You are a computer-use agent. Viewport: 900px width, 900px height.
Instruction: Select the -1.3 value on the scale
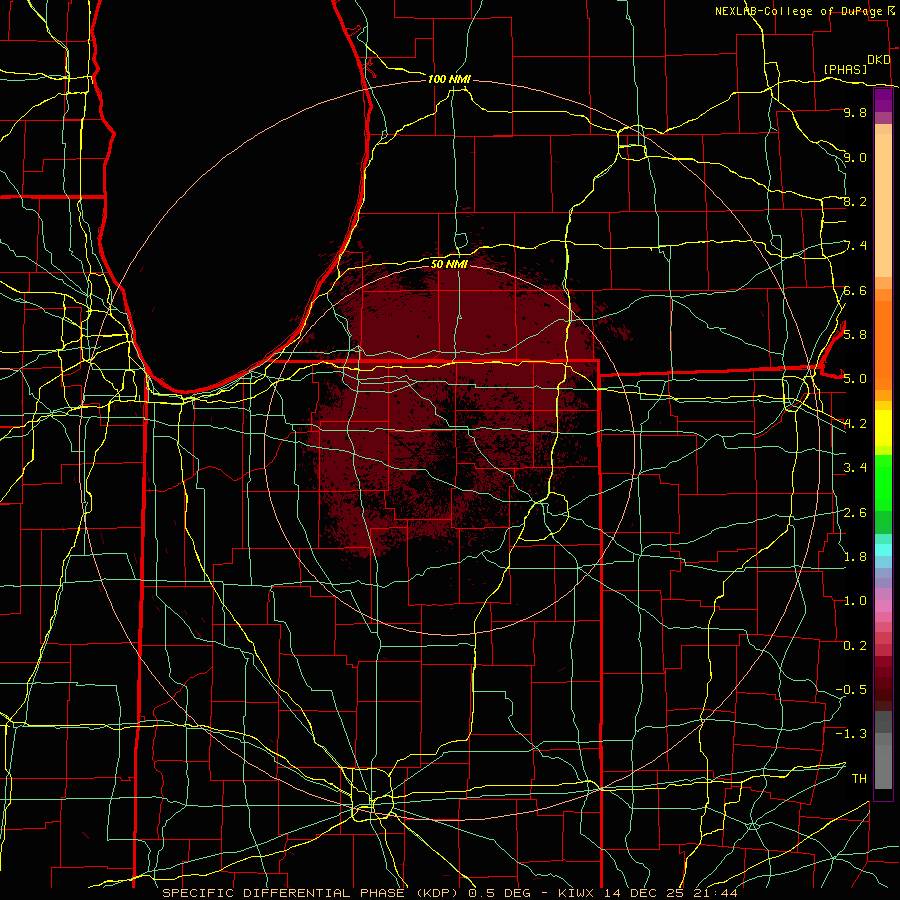(851, 734)
